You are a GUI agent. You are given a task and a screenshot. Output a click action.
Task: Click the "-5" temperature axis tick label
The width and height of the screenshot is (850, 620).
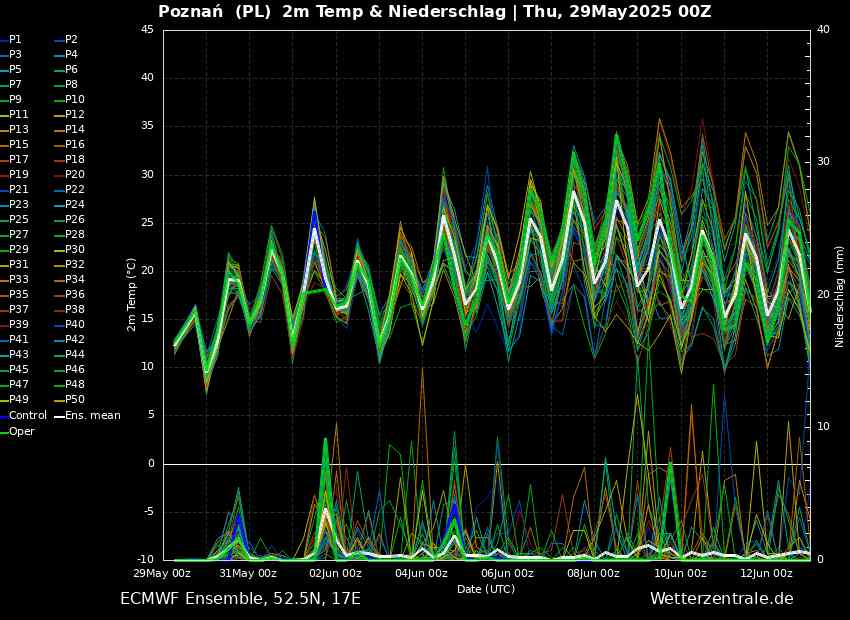(148, 512)
